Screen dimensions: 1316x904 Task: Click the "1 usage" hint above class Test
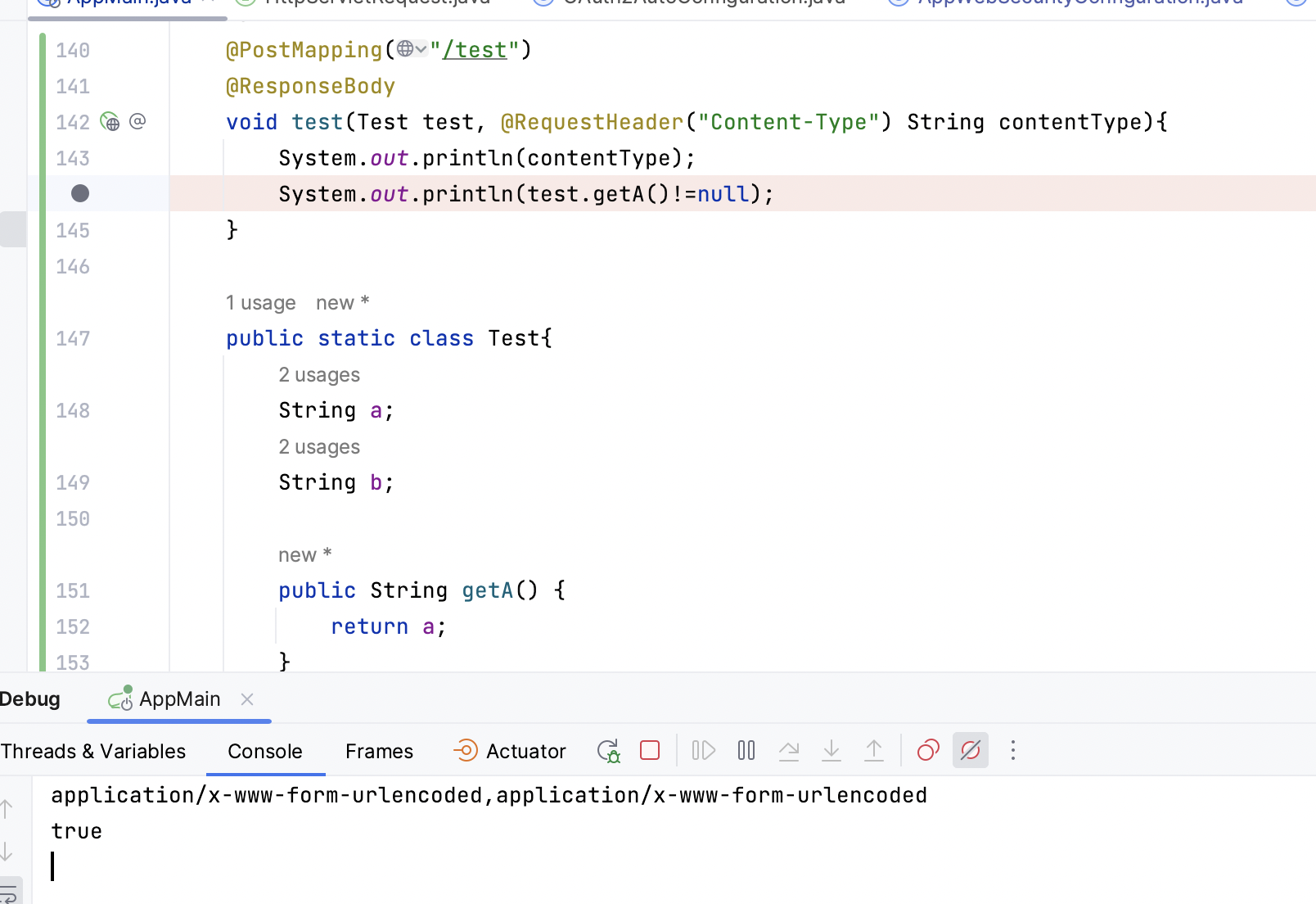(x=261, y=303)
